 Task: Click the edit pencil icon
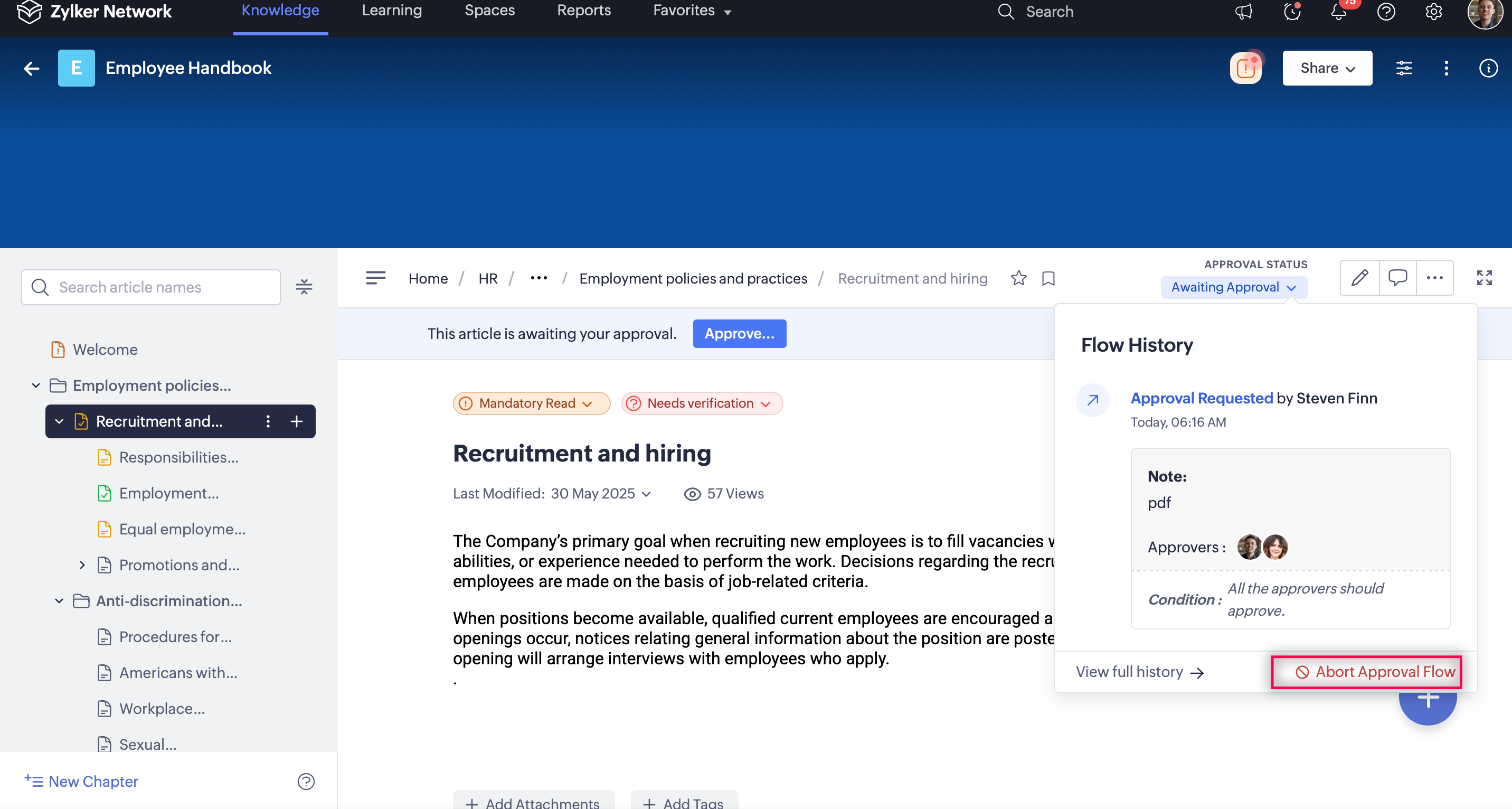(x=1359, y=278)
